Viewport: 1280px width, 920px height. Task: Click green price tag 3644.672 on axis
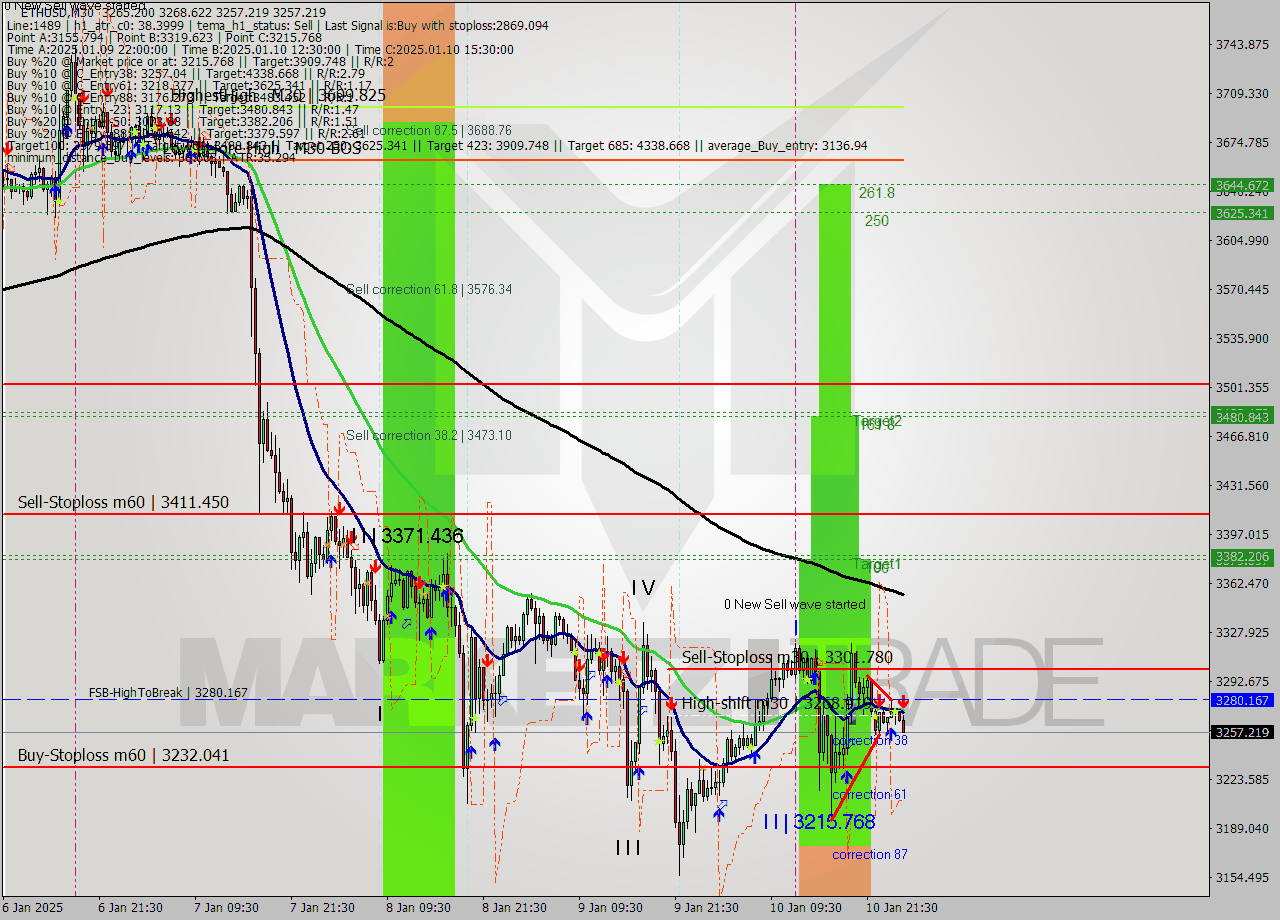[x=1242, y=185]
